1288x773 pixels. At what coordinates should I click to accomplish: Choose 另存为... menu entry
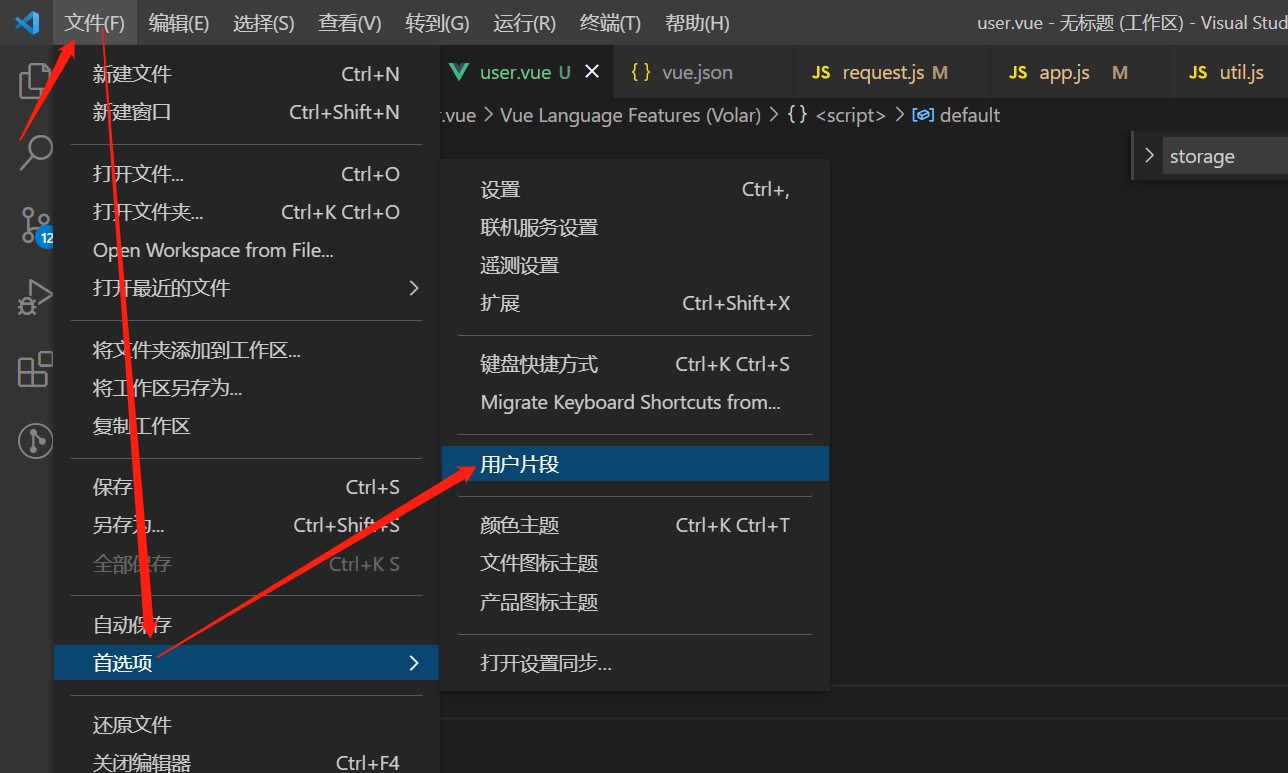[246, 525]
